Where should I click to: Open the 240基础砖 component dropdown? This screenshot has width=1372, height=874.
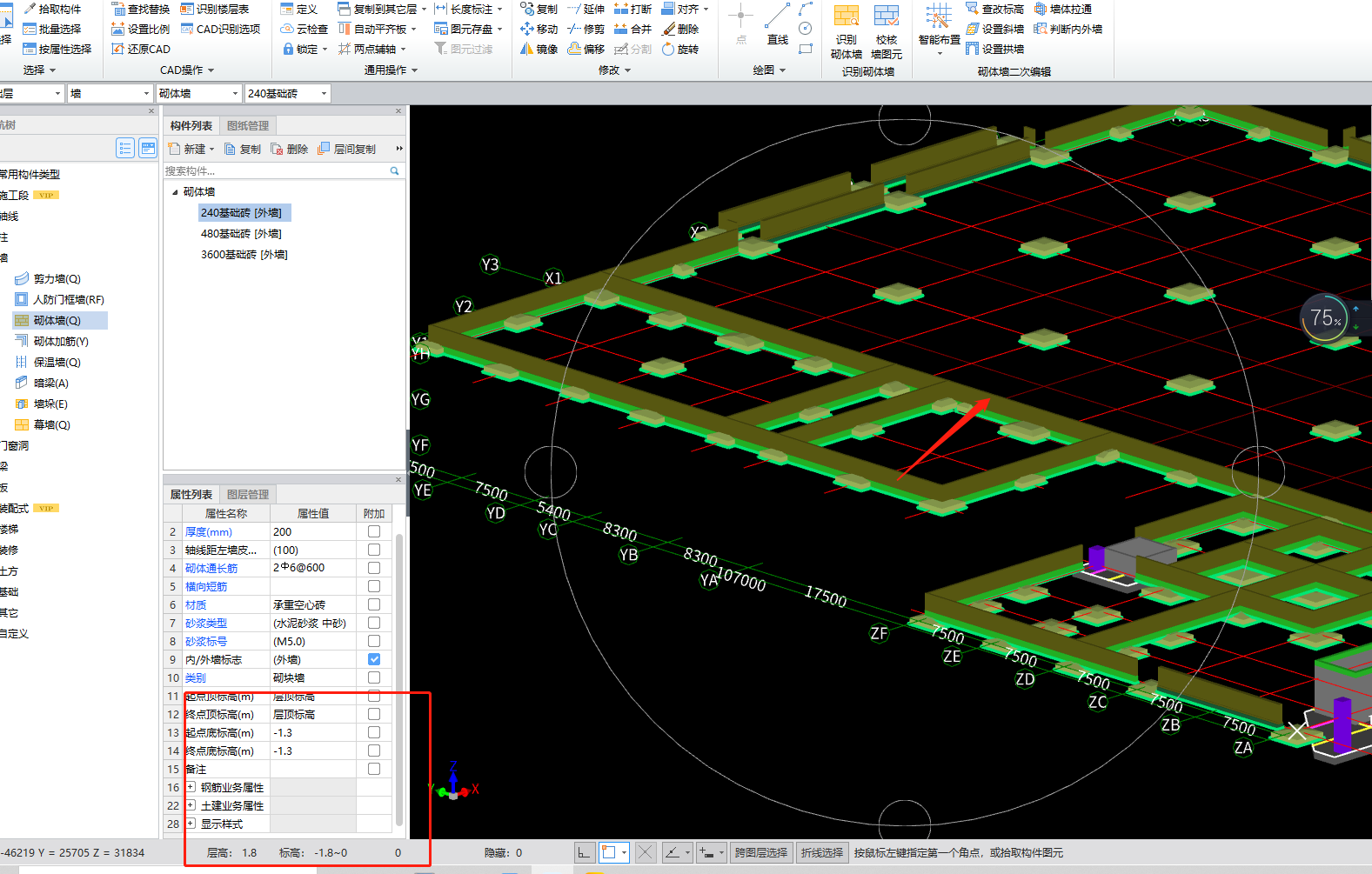click(324, 93)
